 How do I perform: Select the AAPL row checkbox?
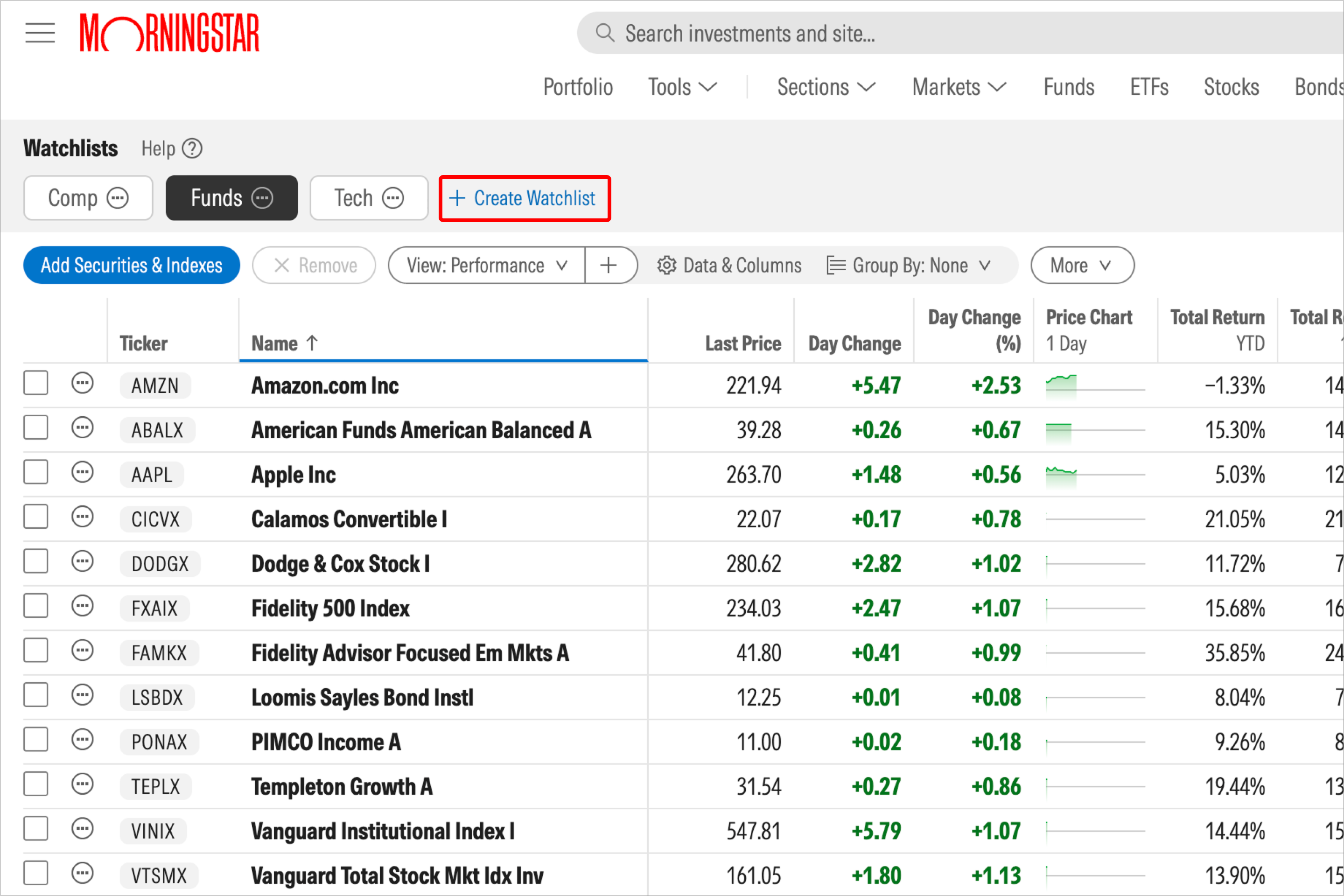pos(35,473)
